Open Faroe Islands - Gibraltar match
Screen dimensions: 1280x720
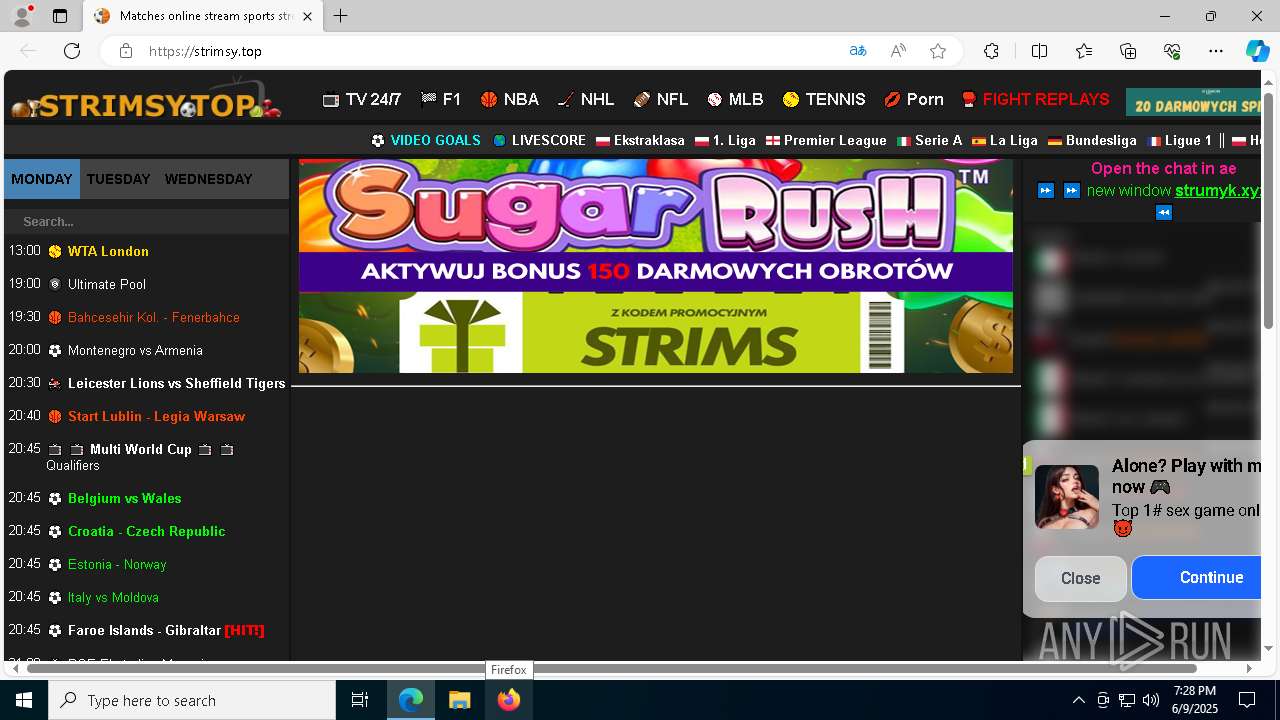166,630
